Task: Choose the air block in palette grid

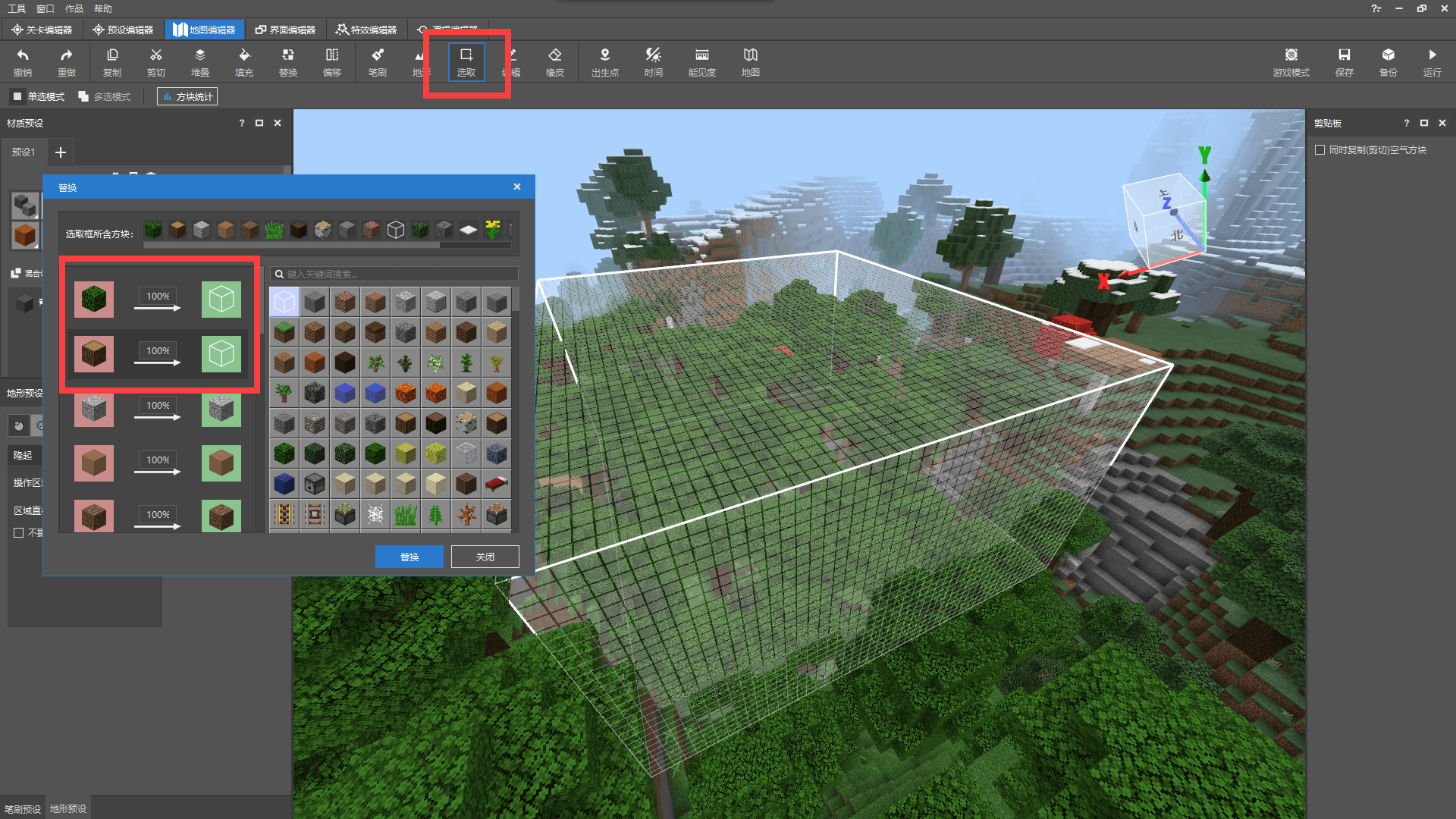Action: coord(284,302)
